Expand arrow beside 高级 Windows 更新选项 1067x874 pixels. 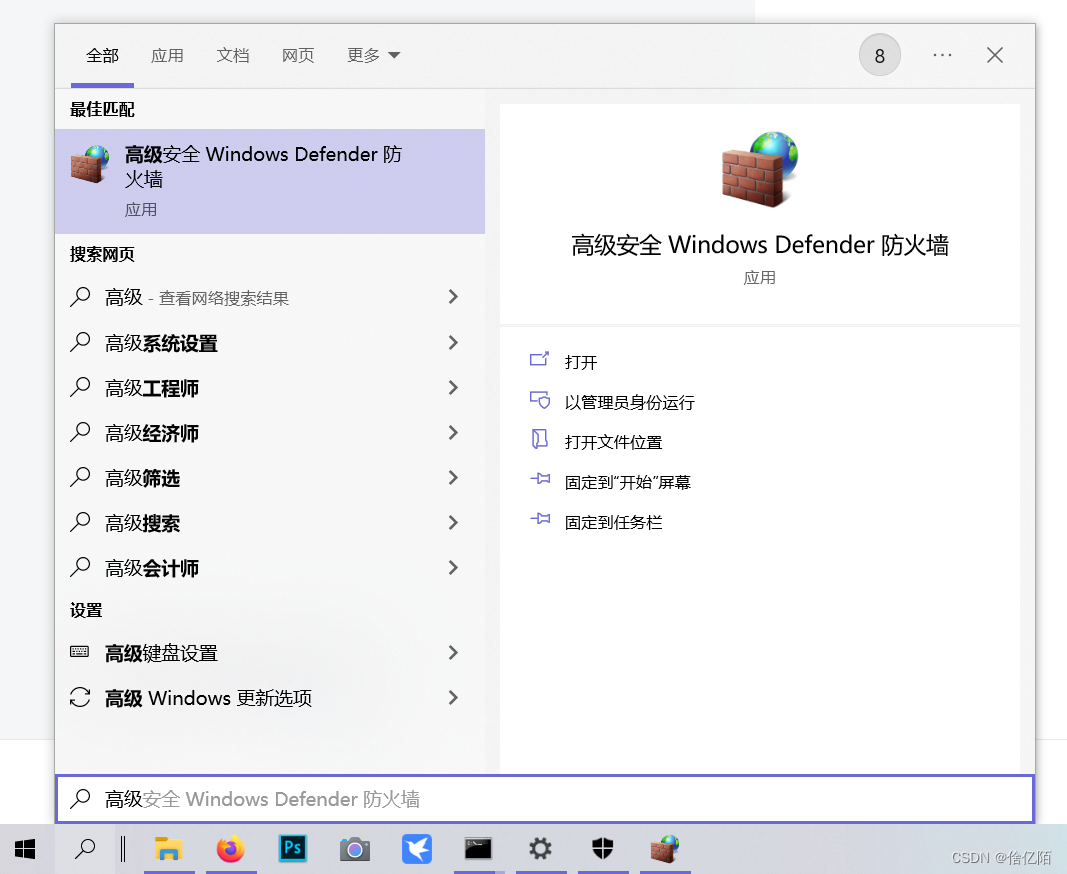453,697
